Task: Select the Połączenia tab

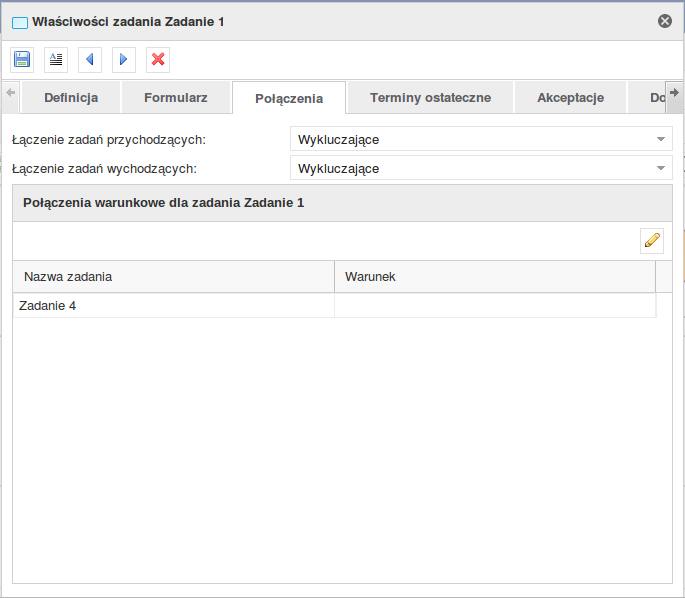Action: click(x=289, y=99)
